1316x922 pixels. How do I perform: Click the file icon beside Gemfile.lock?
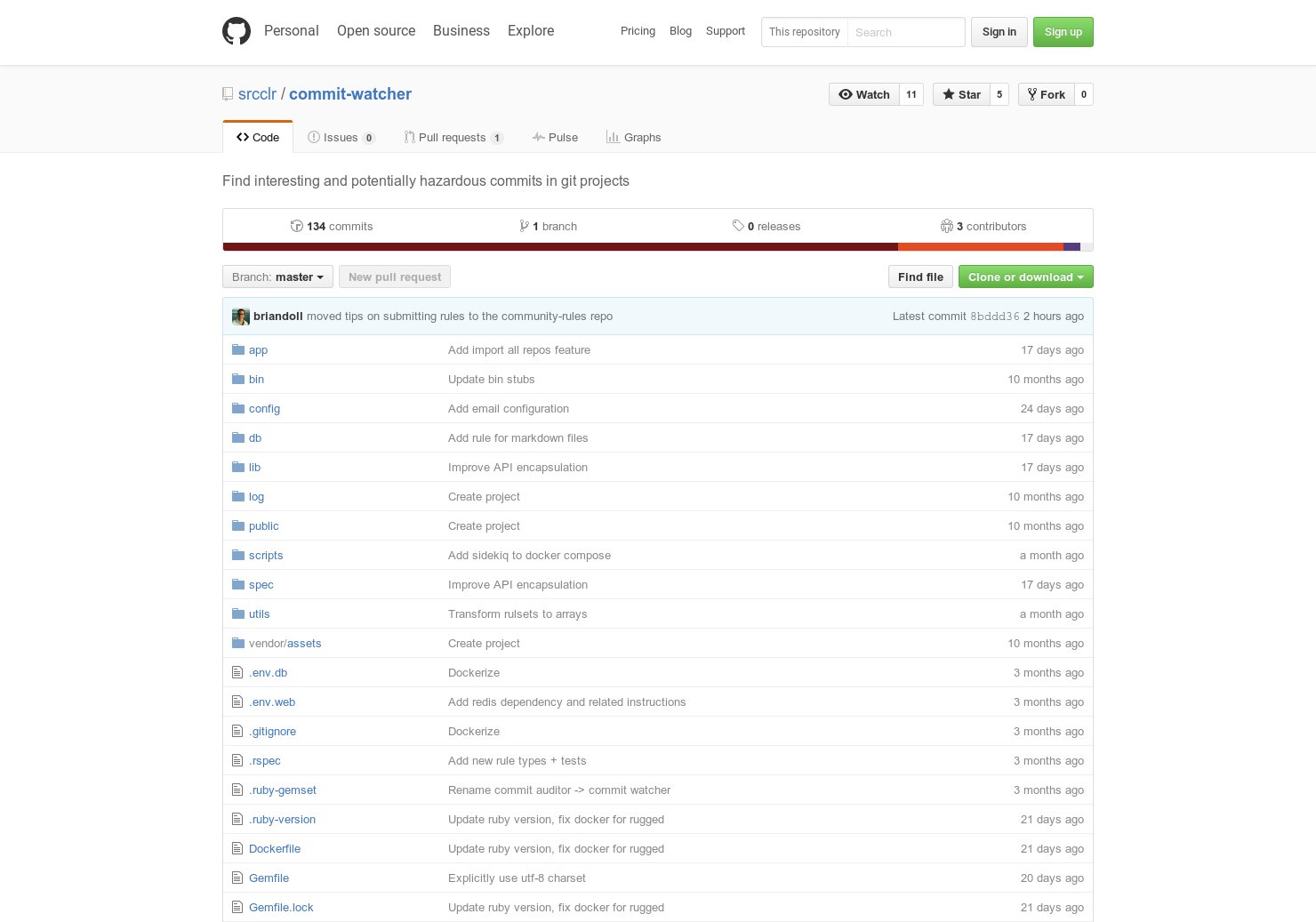click(237, 907)
